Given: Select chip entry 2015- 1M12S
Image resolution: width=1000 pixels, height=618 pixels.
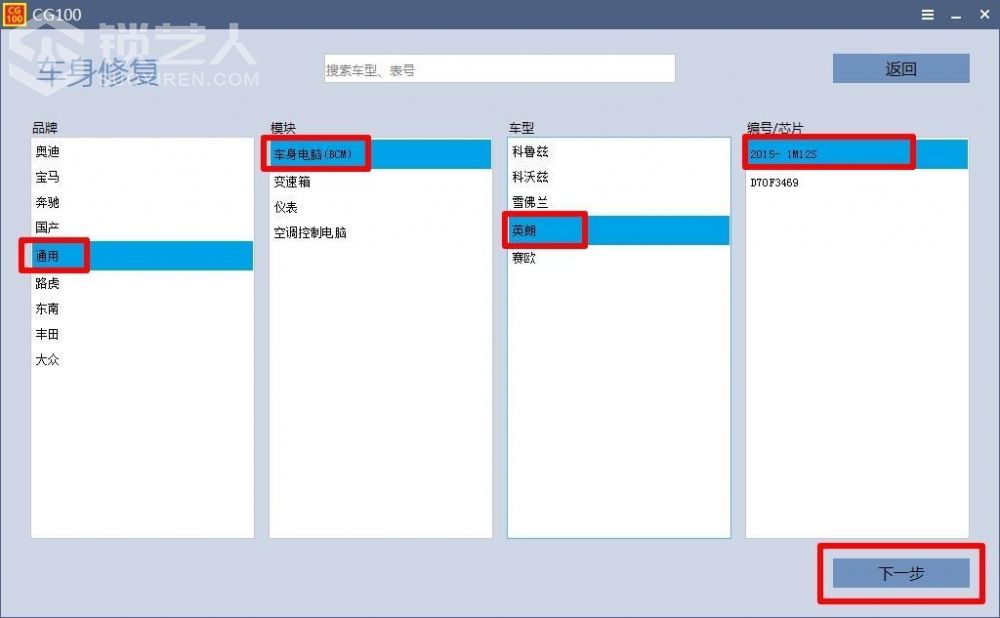Looking at the screenshot, I should coord(857,154).
